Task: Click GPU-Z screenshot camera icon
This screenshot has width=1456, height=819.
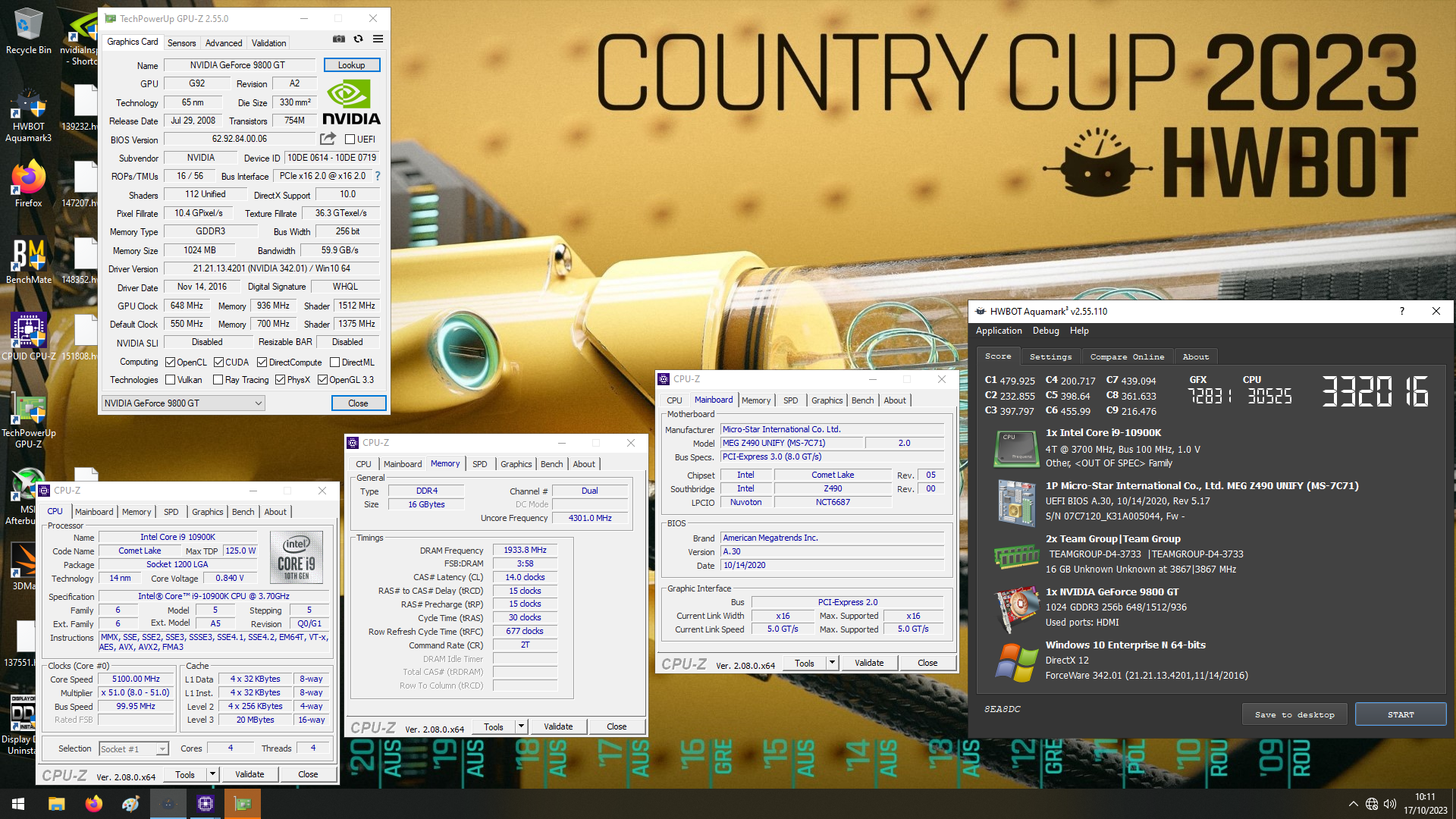Action: point(339,39)
